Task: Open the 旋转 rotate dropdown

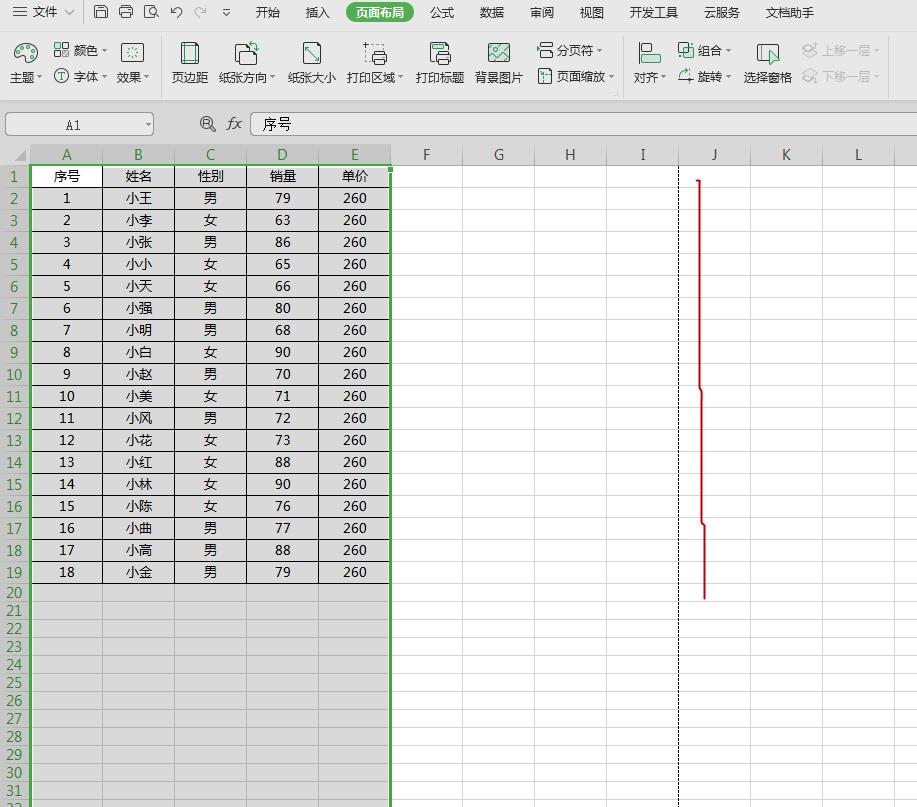Action: tap(704, 76)
